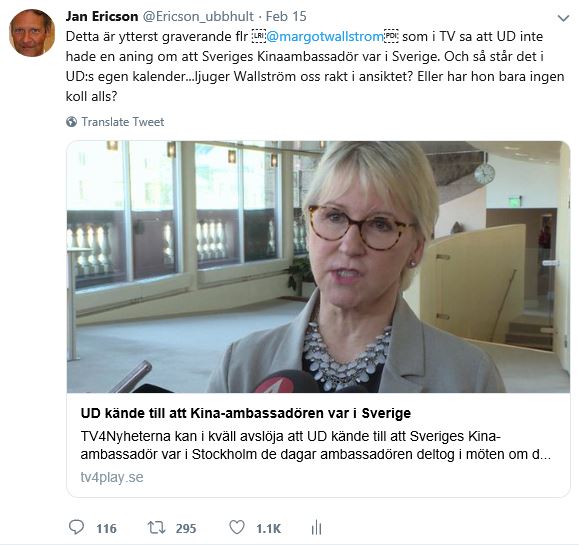Open the @Ericson_ubbhult handle link

tap(198, 16)
